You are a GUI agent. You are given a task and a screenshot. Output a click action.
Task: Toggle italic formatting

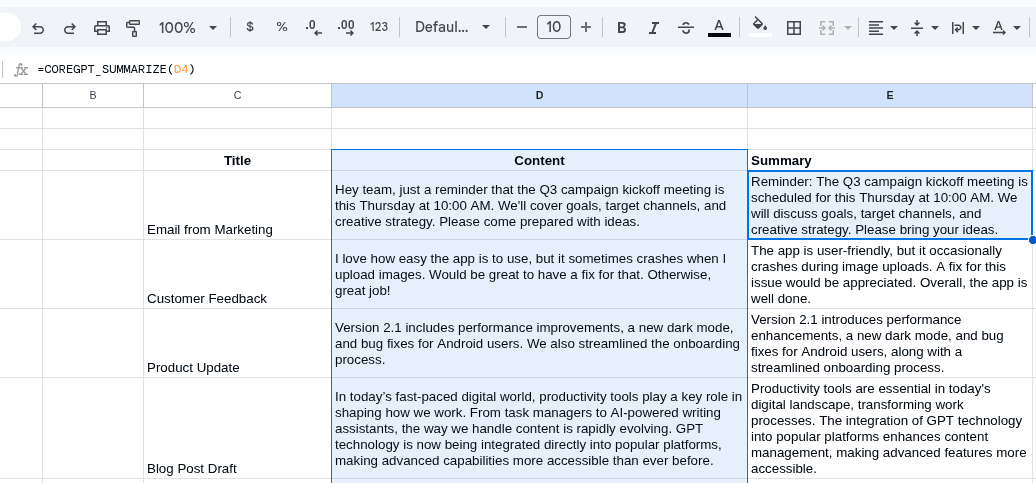pos(653,28)
